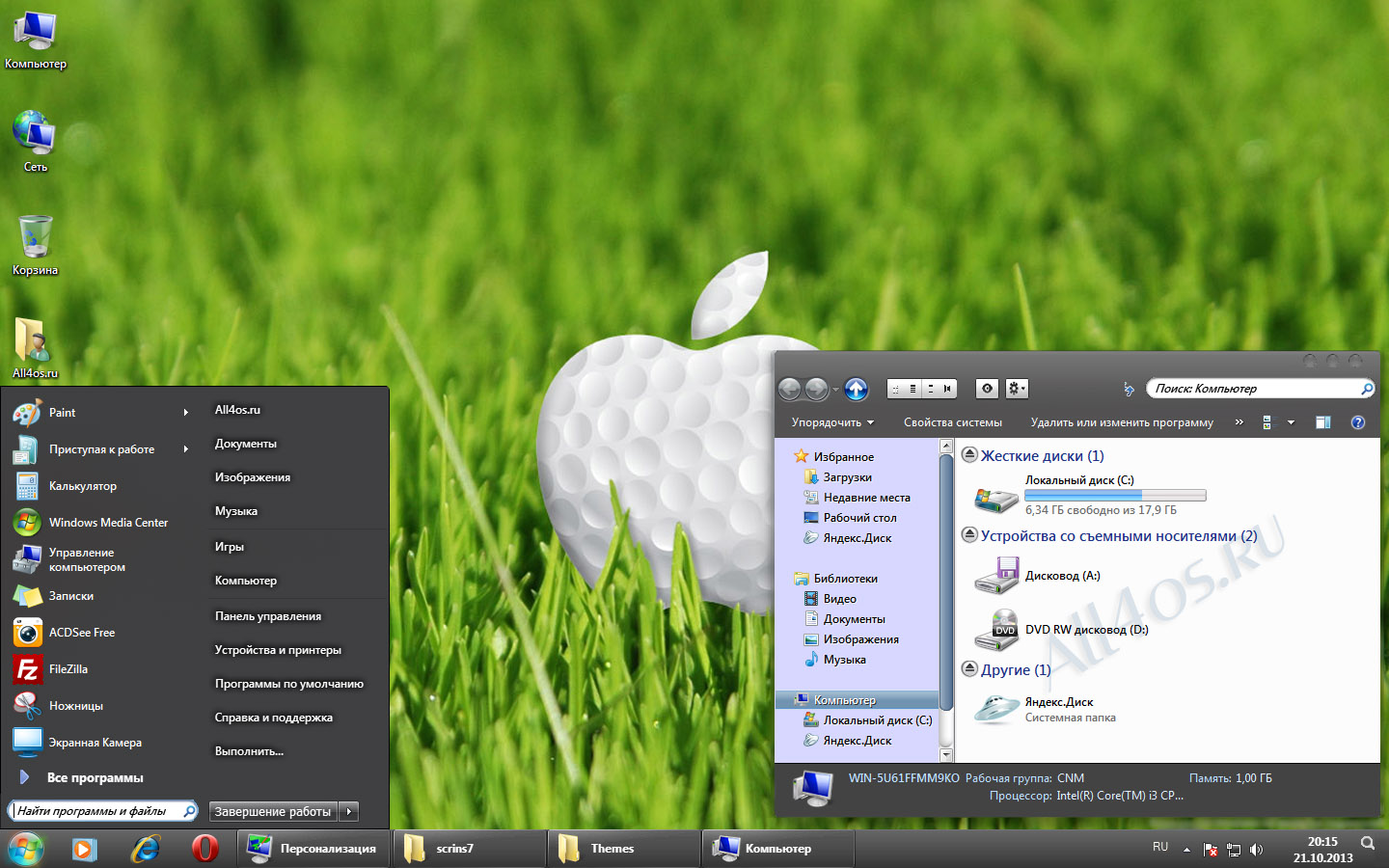Click Завершение работы button
1389x868 pixels.
273,812
